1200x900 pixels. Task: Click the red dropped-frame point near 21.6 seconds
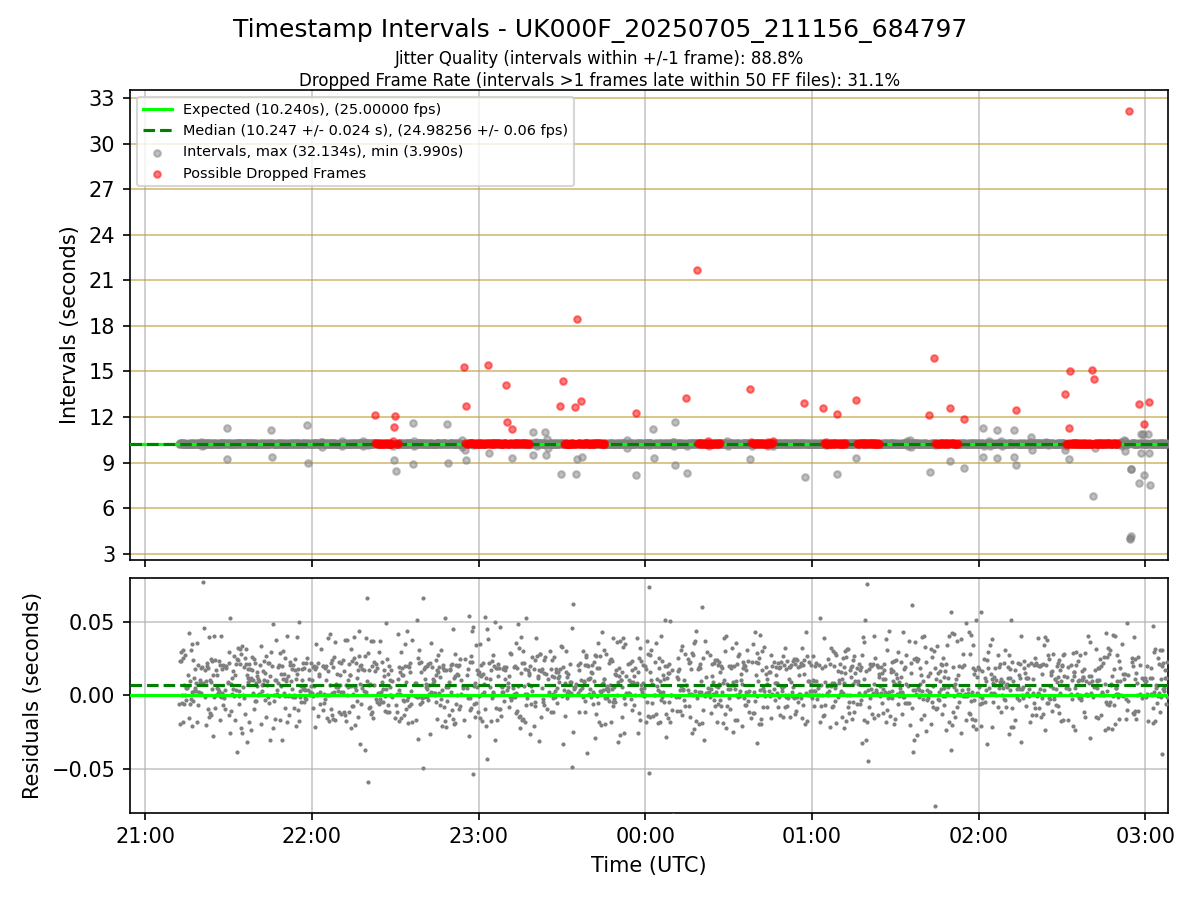pos(697,270)
